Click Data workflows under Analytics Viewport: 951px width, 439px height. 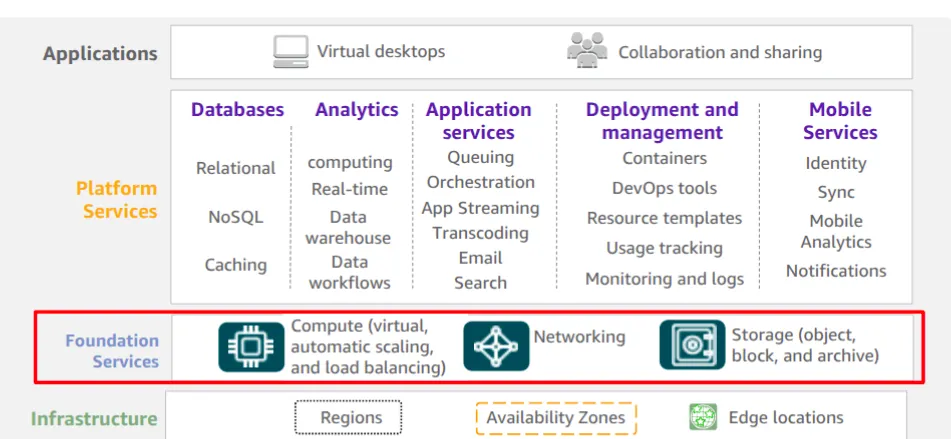pyautogui.click(x=349, y=272)
